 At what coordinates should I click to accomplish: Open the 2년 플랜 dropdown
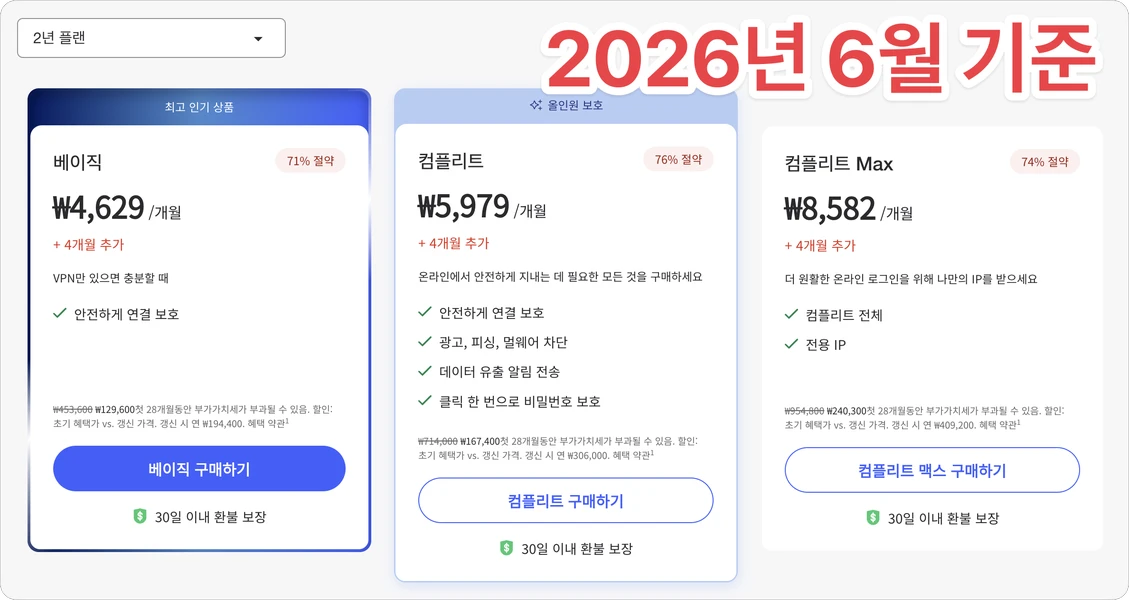pos(151,38)
